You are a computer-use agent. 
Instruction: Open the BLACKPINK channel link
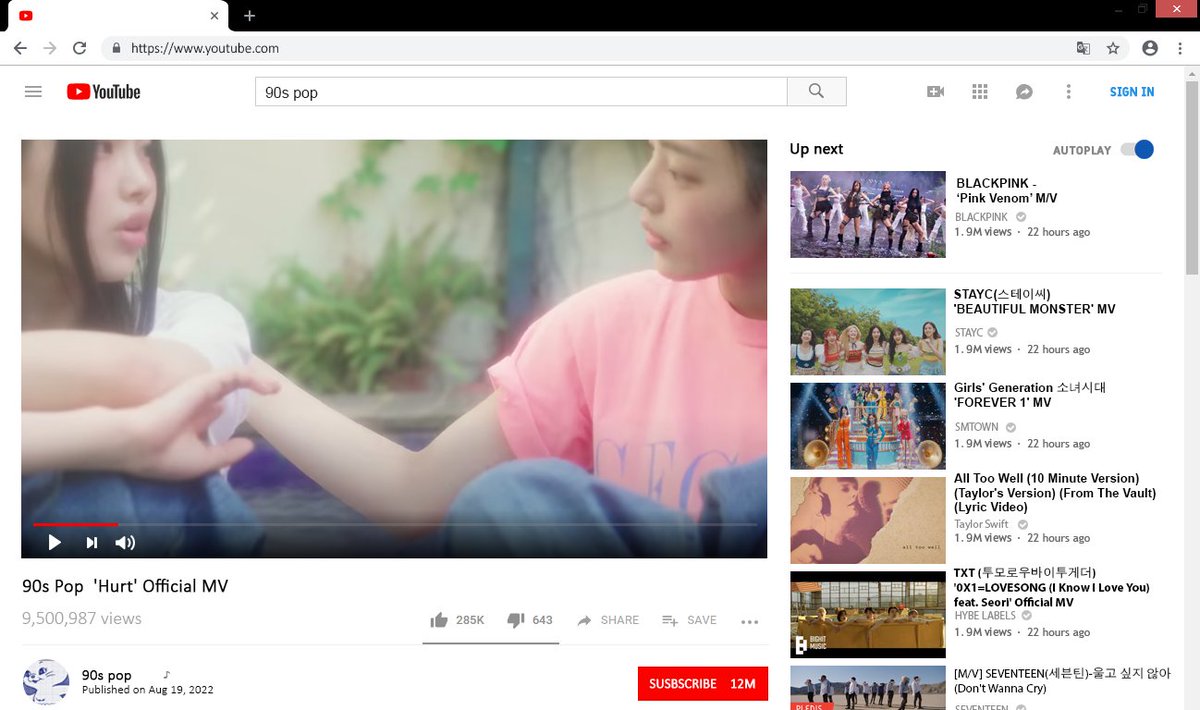[x=982, y=217]
